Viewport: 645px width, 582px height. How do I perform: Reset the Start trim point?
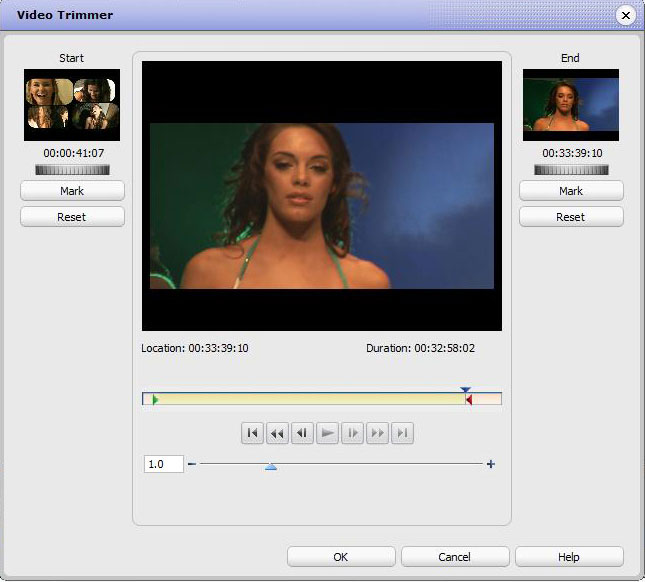pyautogui.click(x=72, y=217)
